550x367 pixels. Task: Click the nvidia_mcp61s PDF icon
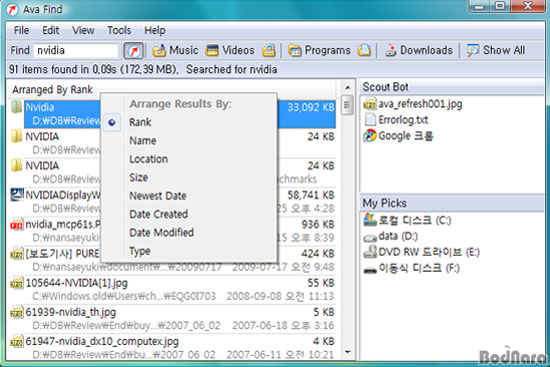click(16, 224)
